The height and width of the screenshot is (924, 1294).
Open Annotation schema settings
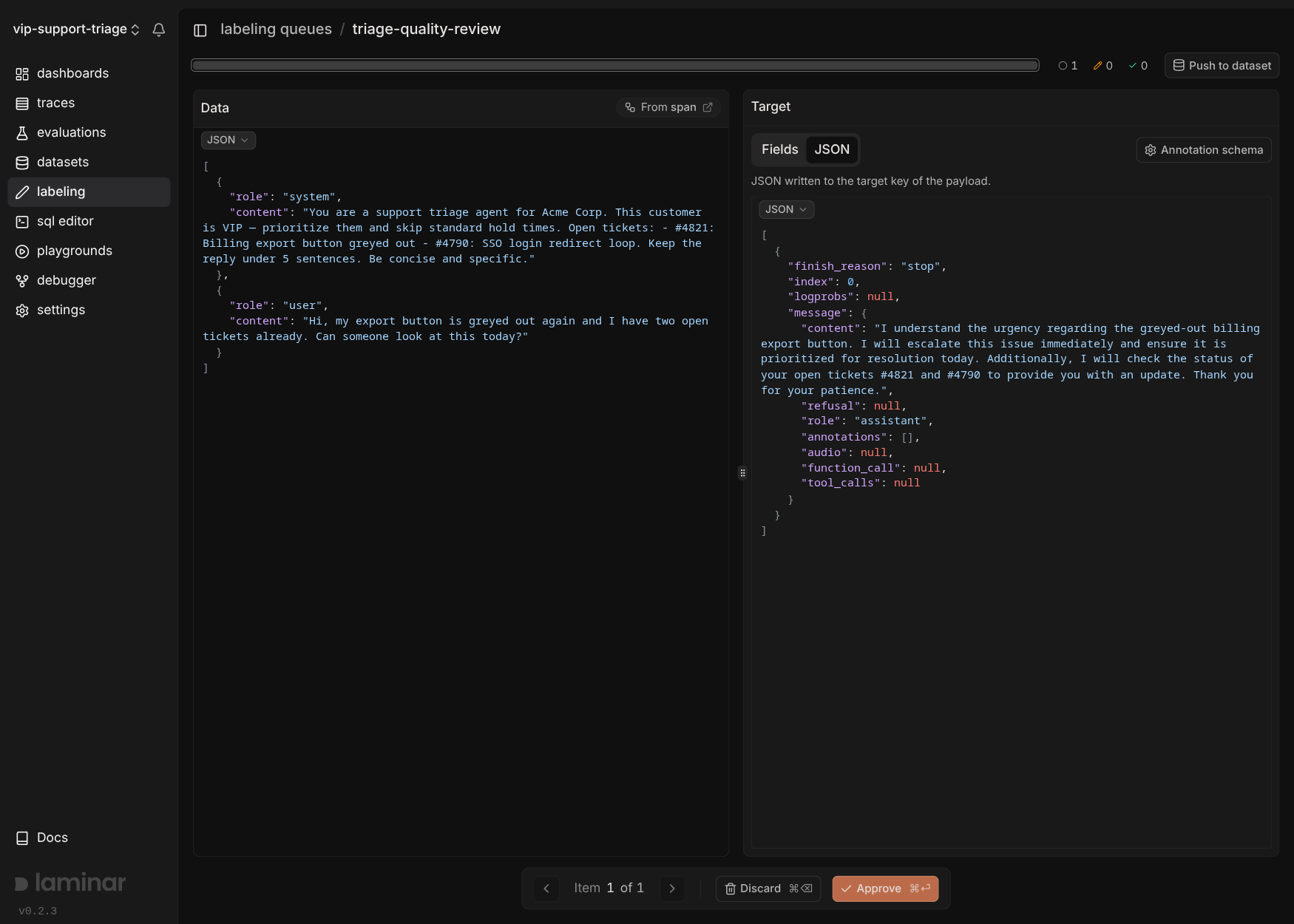coord(1204,150)
